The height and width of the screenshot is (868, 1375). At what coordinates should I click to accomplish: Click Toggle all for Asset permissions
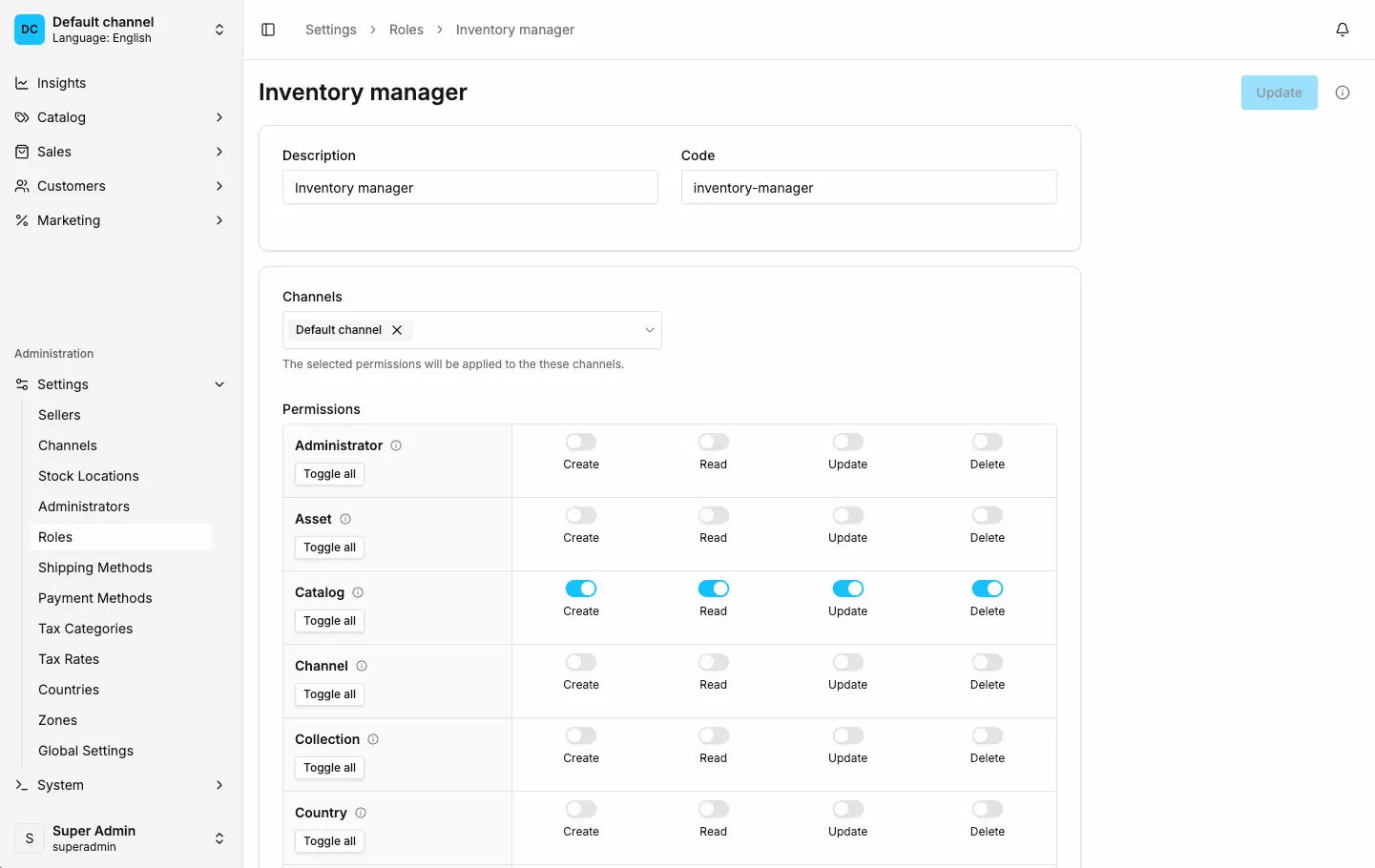click(329, 548)
